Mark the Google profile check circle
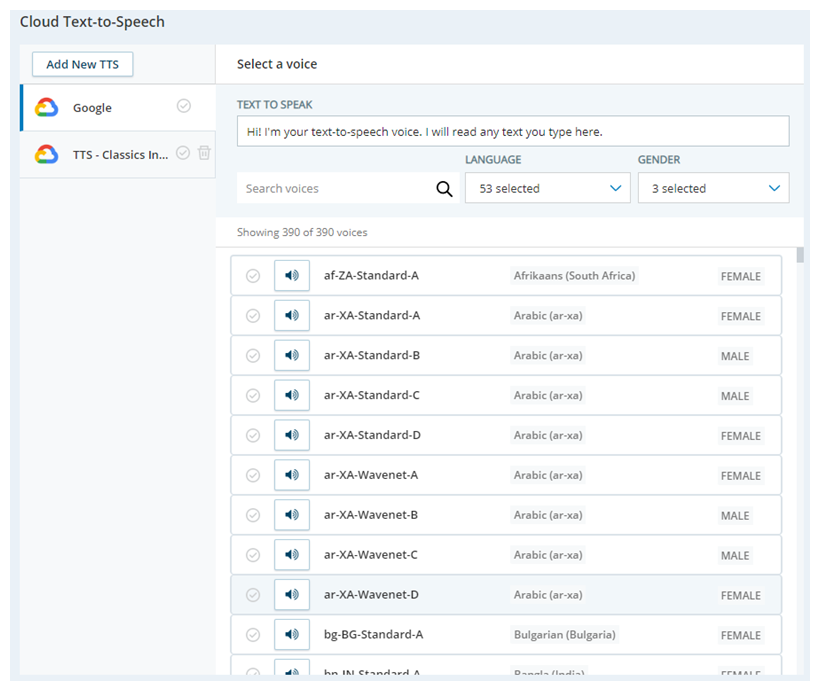815x686 pixels. [183, 106]
